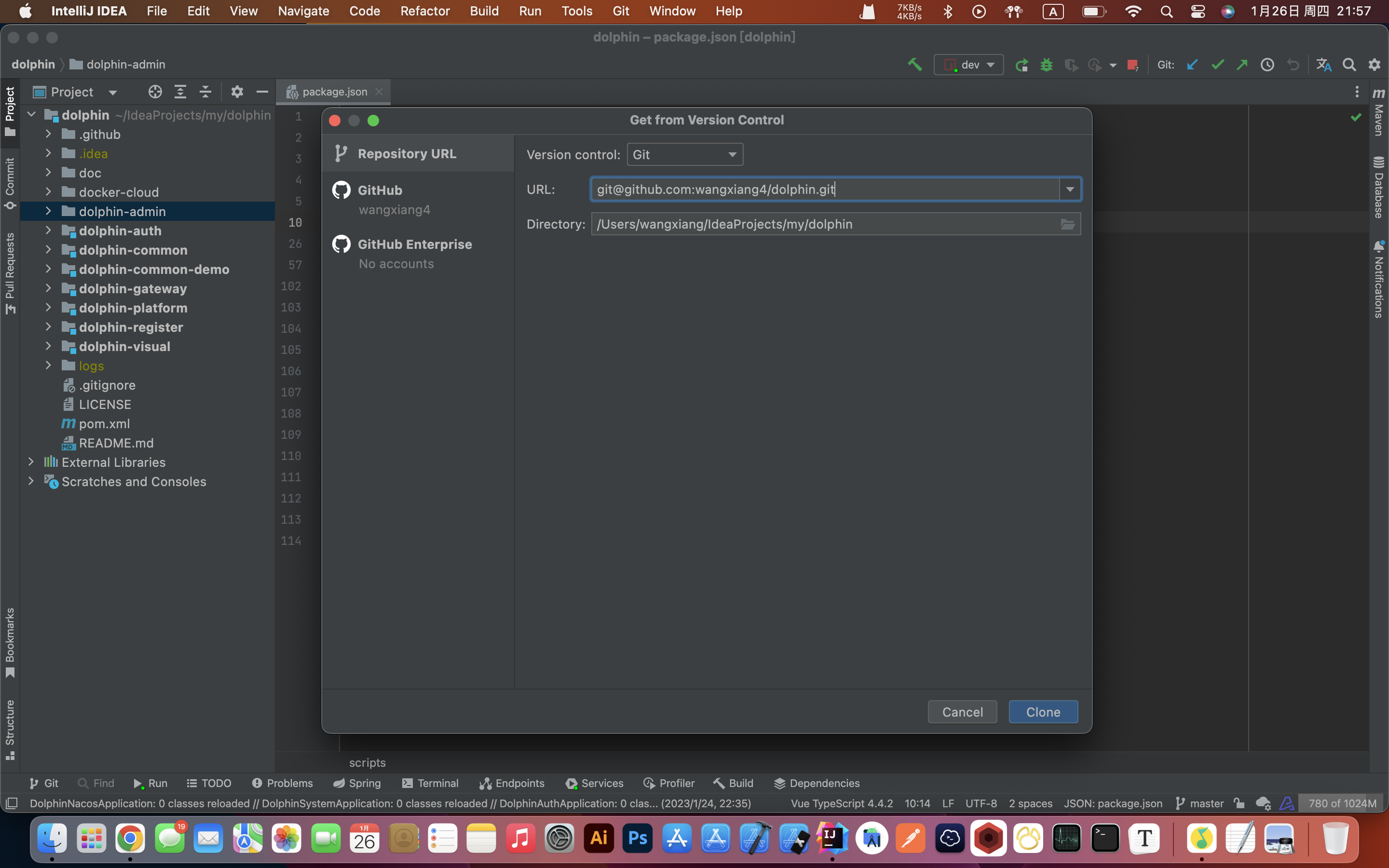1389x868 pixels.
Task: Open Git history clock icon
Action: coord(1267,65)
